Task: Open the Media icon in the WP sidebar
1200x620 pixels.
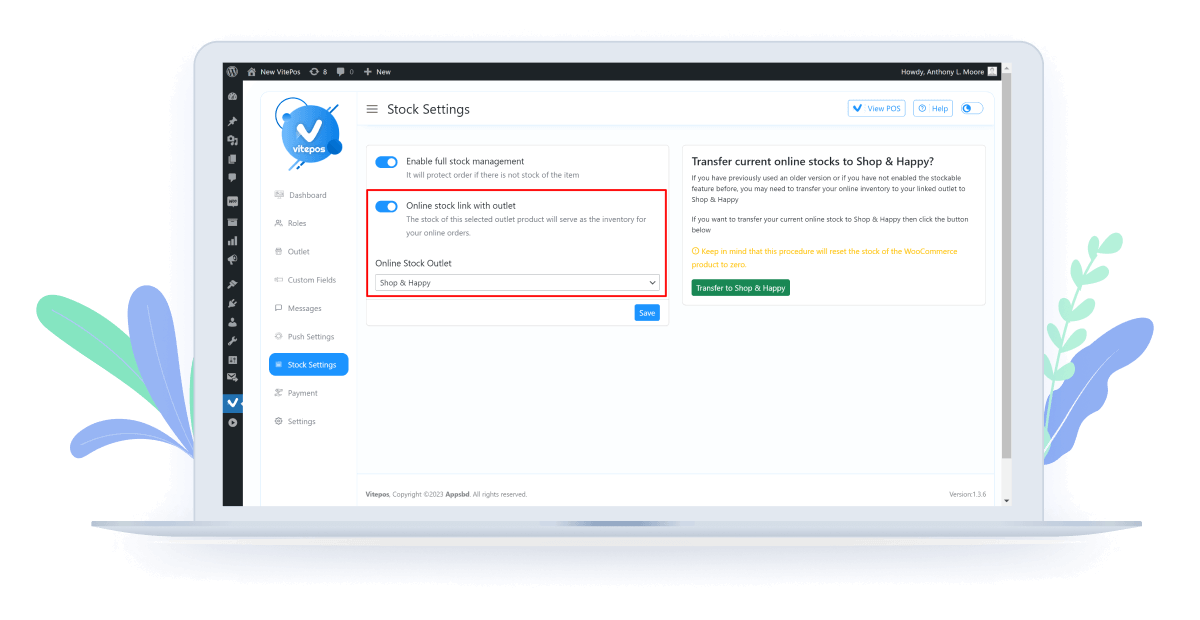Action: (x=232, y=140)
